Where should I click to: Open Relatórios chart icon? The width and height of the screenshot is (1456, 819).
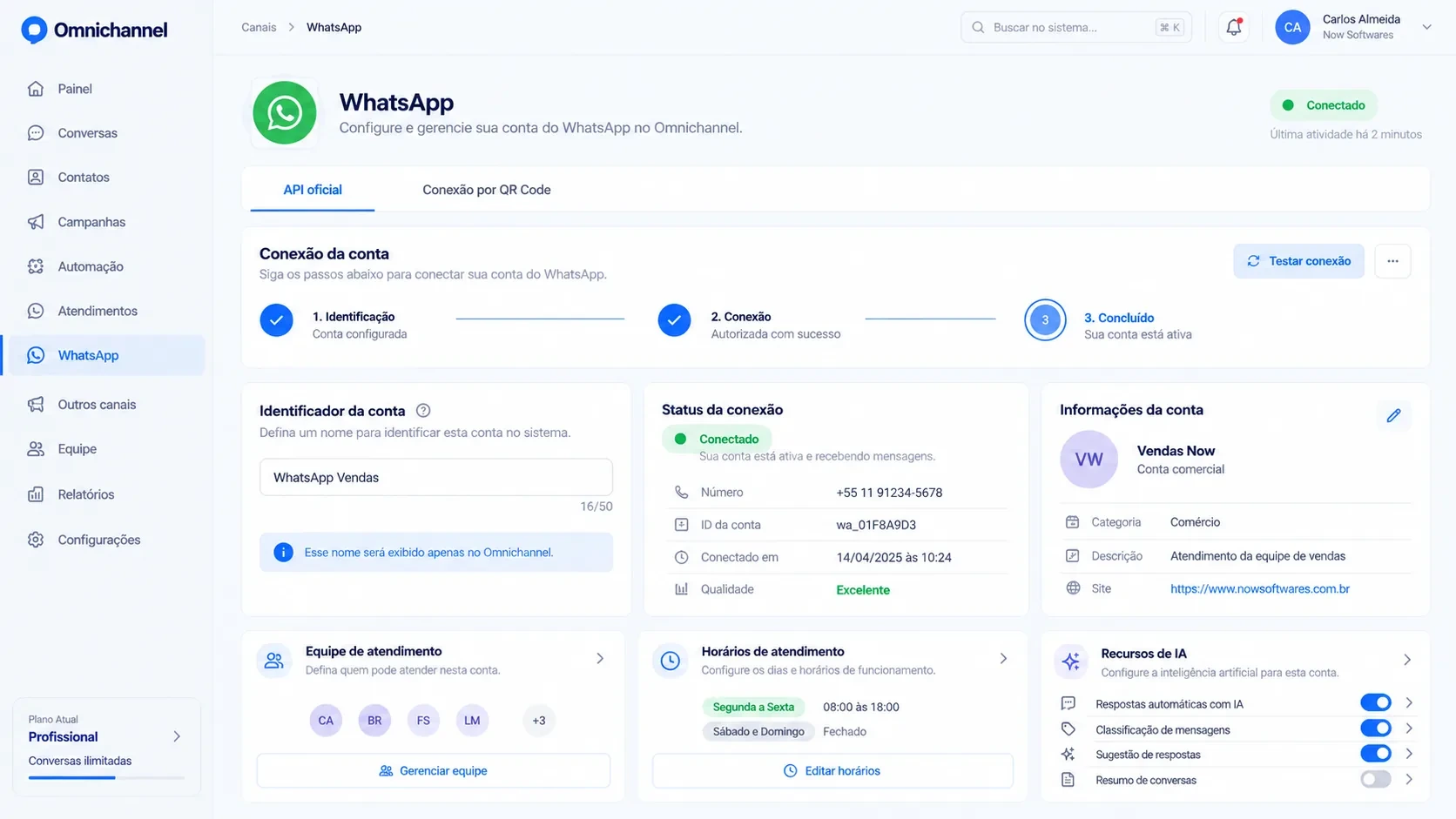(x=36, y=494)
